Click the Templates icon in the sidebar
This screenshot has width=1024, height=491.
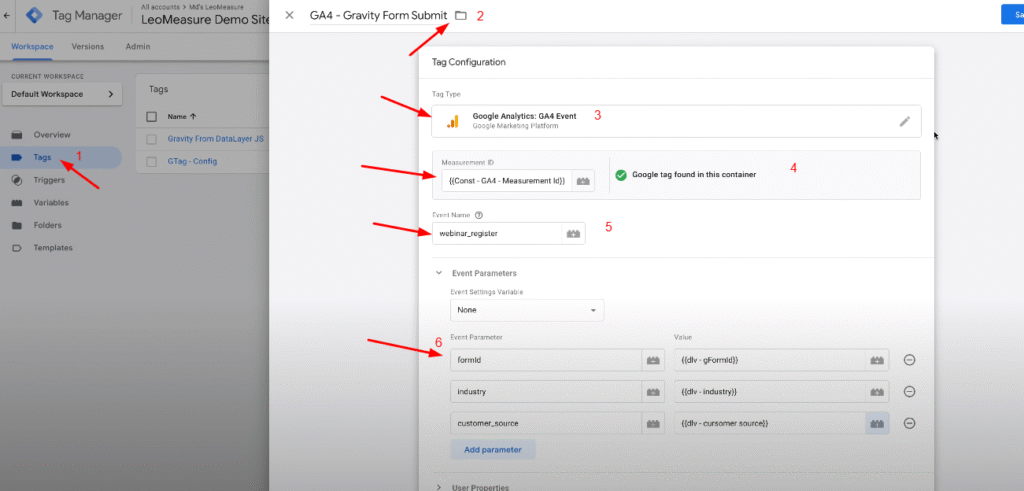tap(17, 248)
